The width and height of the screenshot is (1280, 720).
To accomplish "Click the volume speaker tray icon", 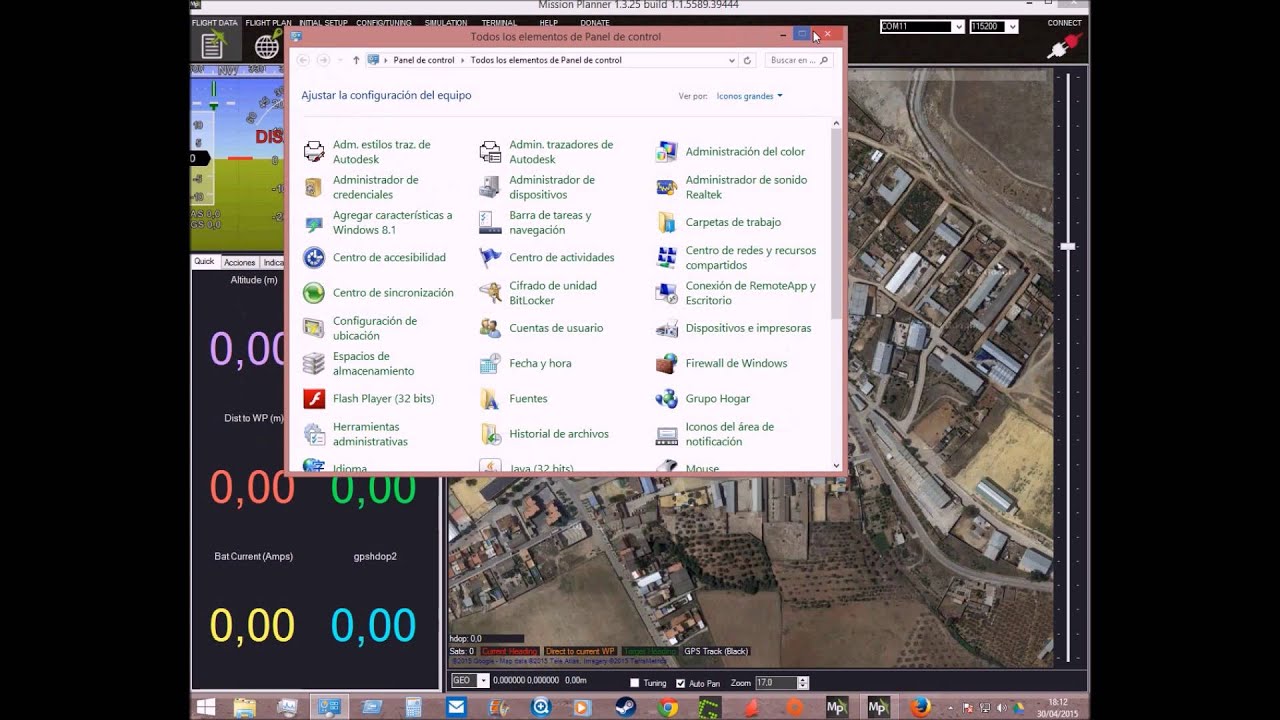I will coord(1002,707).
